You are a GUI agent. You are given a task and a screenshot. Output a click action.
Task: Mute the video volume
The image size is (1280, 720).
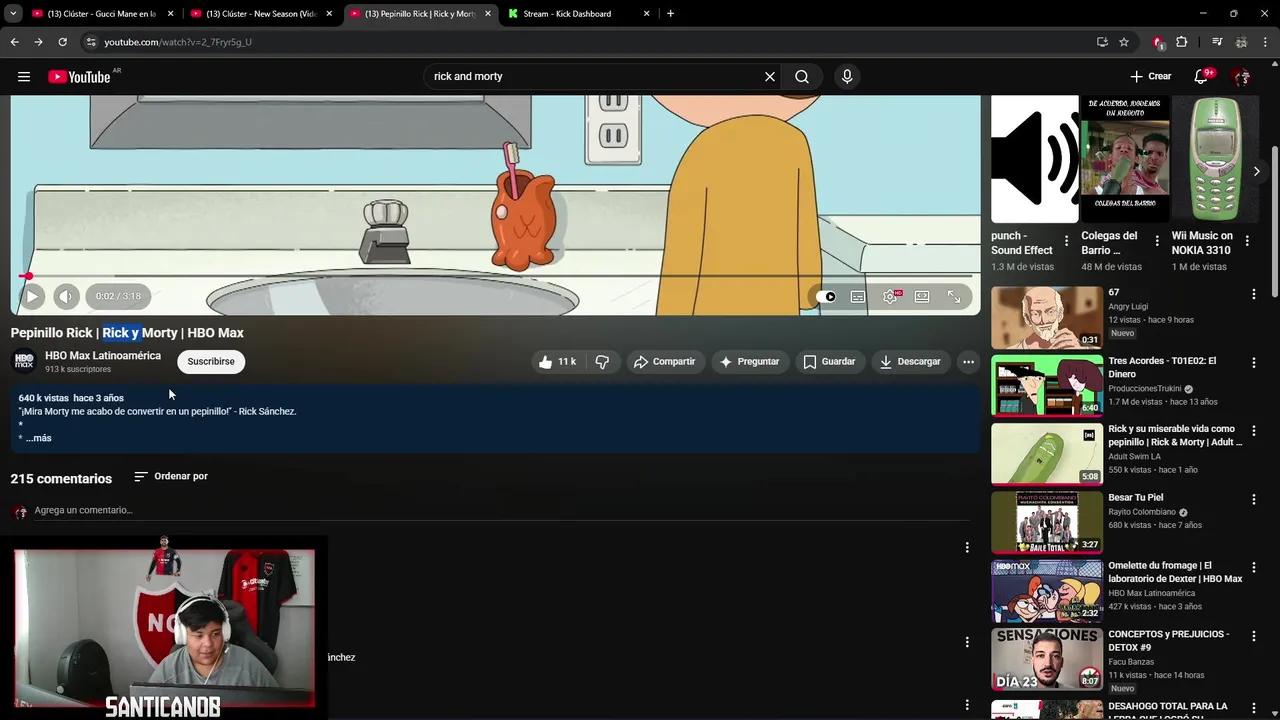pyautogui.click(x=66, y=296)
